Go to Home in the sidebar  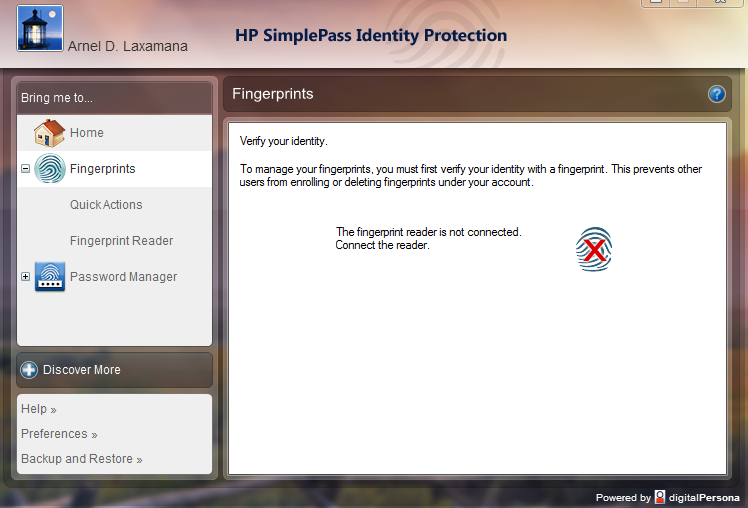pos(86,133)
